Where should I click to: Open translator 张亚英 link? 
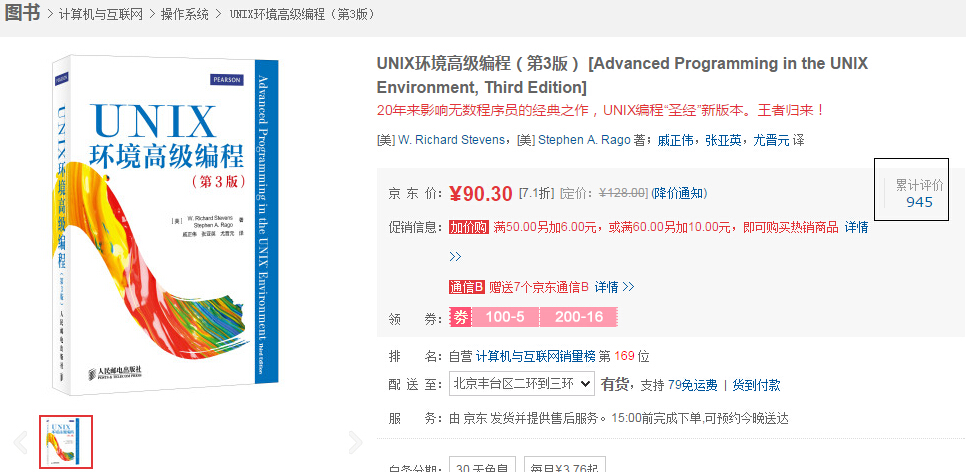(723, 140)
